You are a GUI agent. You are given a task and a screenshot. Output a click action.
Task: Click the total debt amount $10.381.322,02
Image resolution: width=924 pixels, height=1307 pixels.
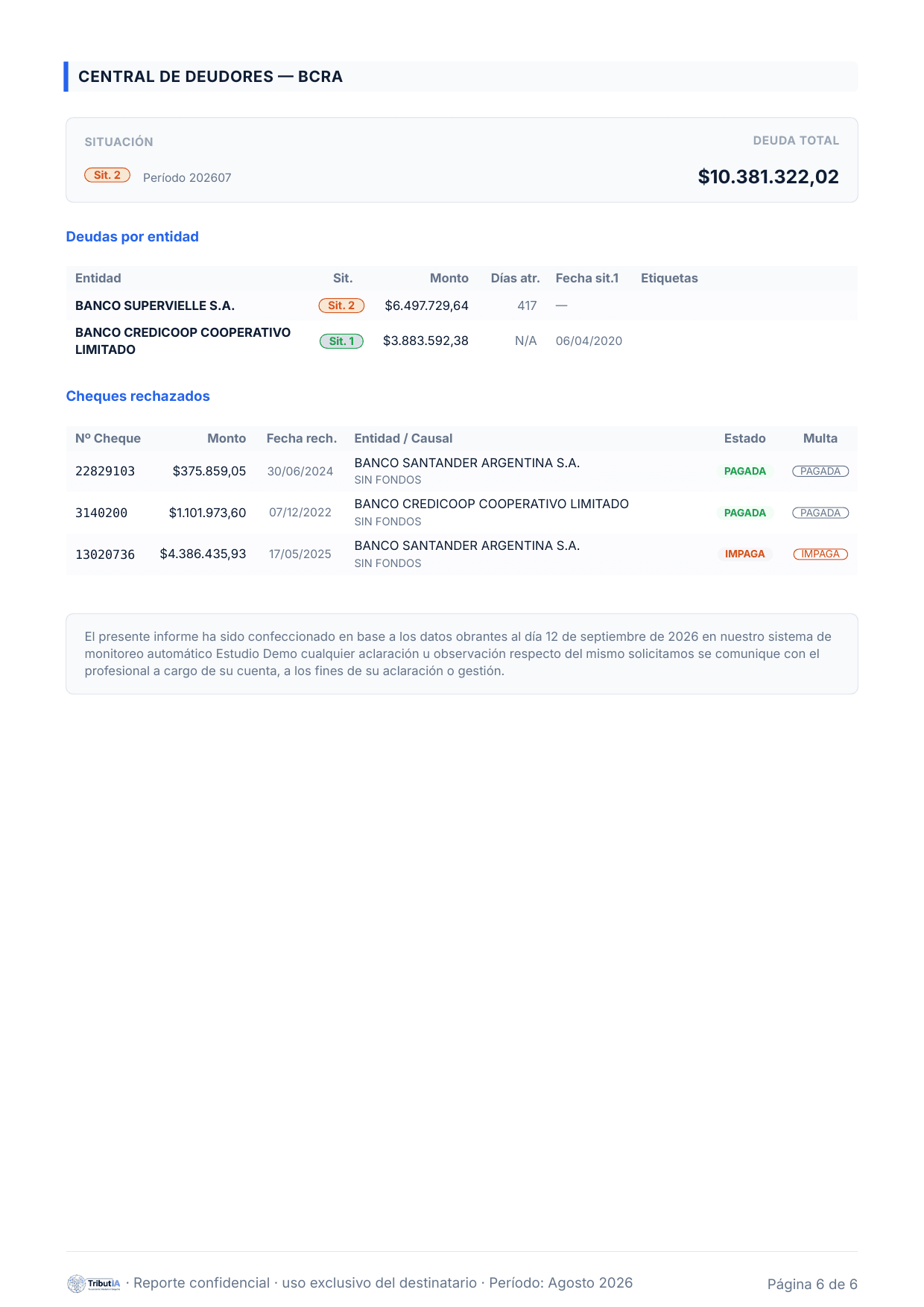768,177
